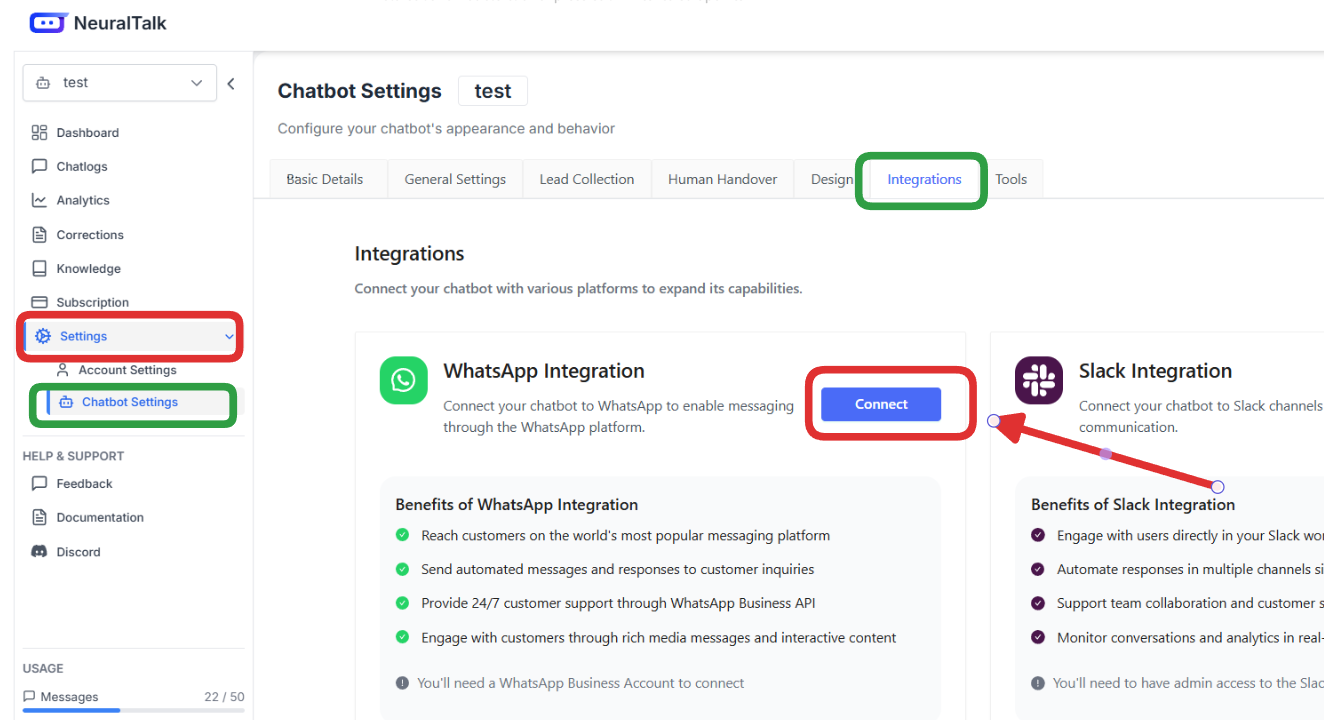This screenshot has width=1324, height=720.
Task: Open Discord via its sidebar icon
Action: tap(40, 551)
